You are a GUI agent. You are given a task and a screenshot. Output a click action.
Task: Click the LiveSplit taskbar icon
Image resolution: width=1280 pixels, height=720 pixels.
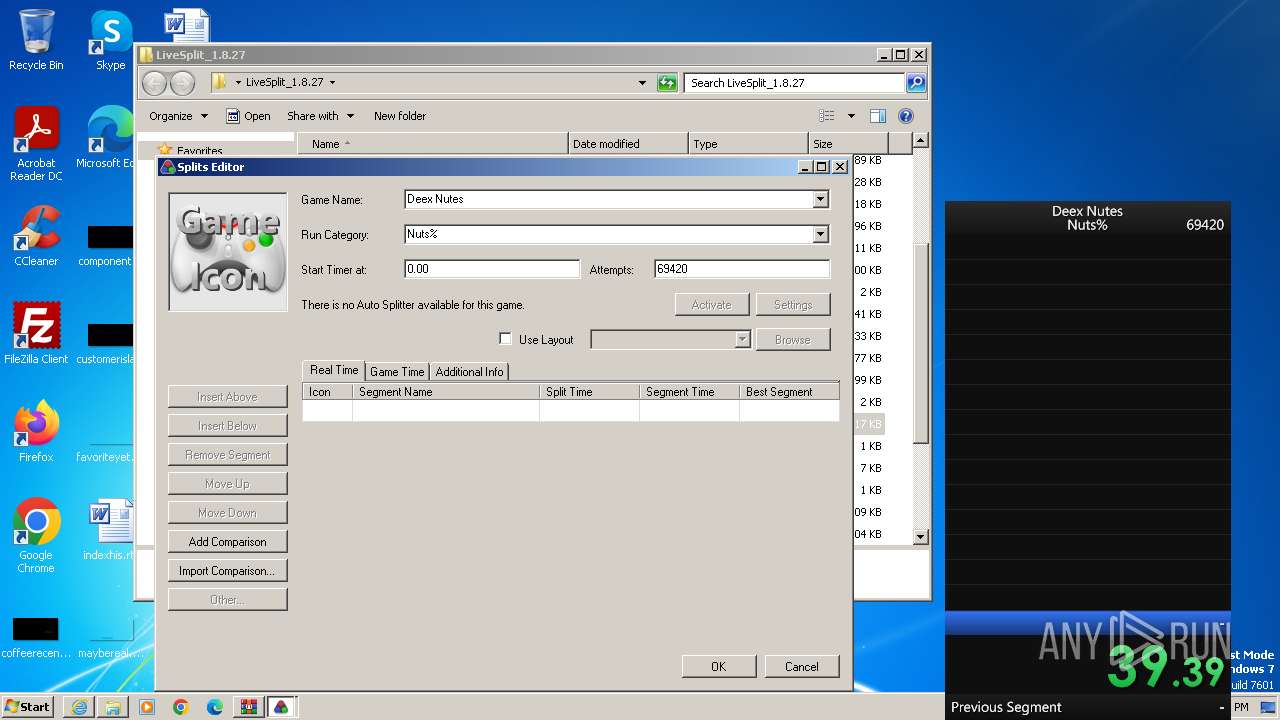(281, 707)
